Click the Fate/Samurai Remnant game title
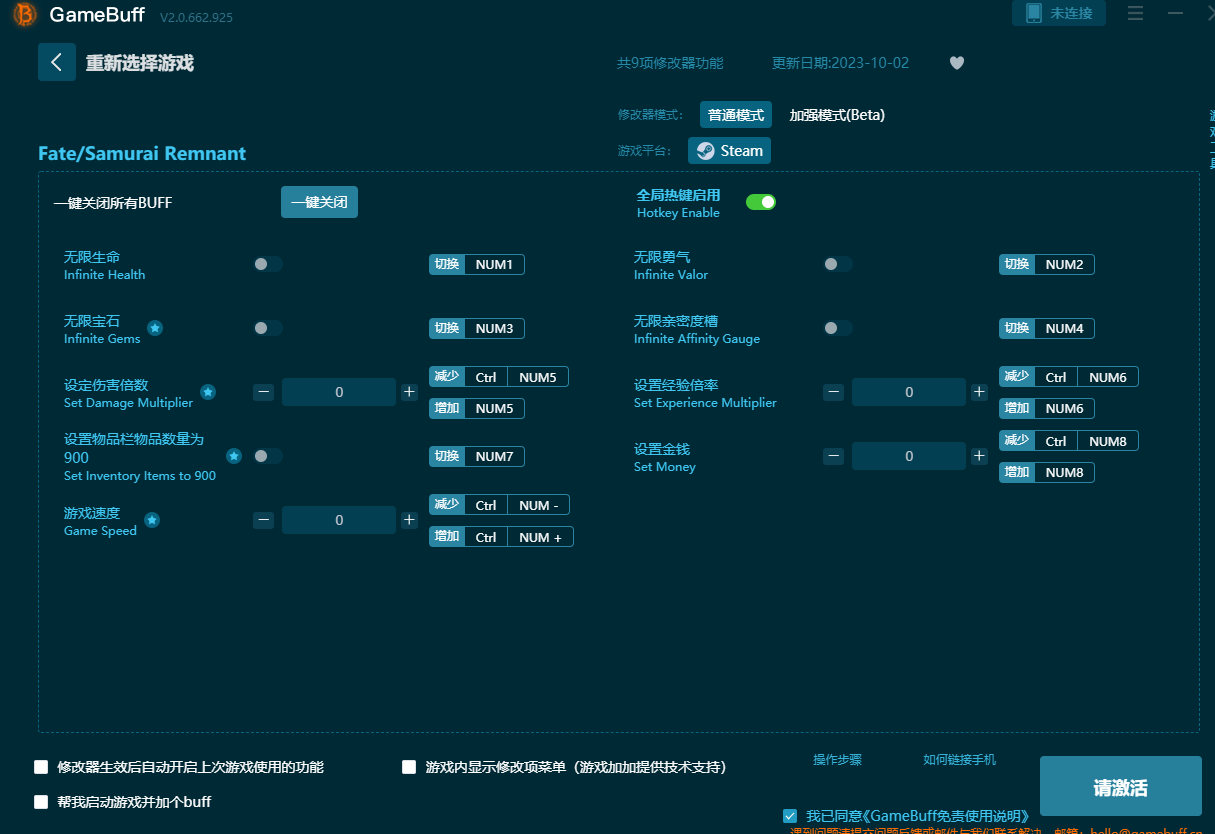The width and height of the screenshot is (1215, 834). point(142,153)
